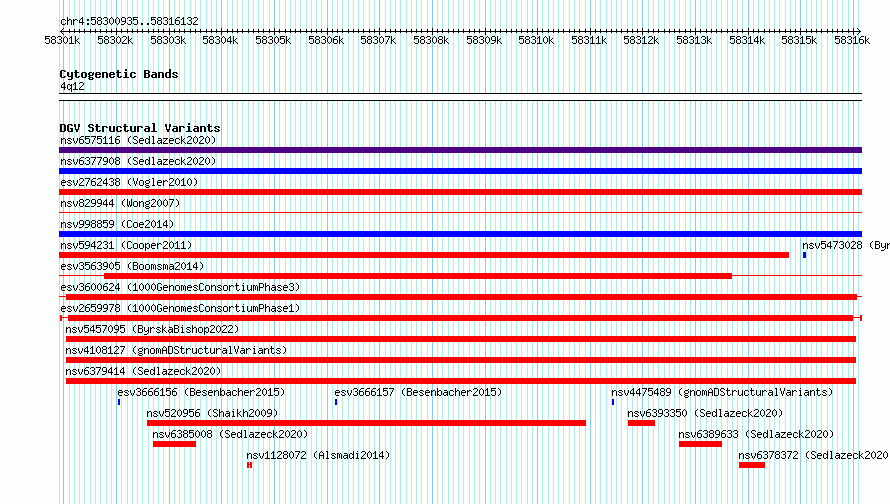
Task: Open esv3600624 (1000GenomesConsortiumPhase3) label
Action: pos(180,287)
